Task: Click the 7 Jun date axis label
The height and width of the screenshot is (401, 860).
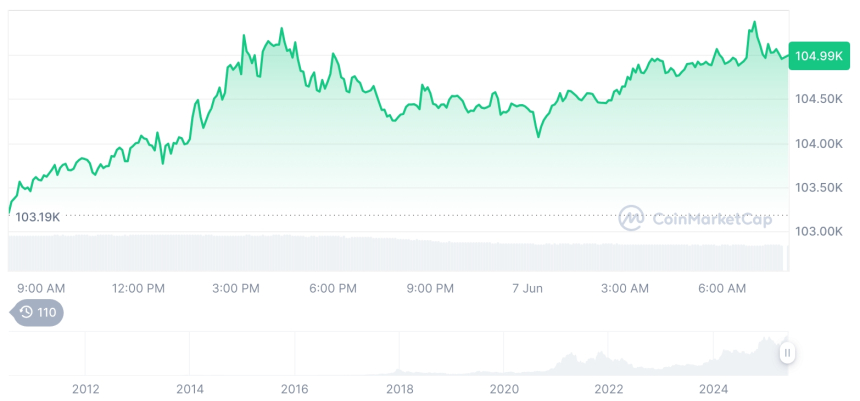Action: [526, 288]
